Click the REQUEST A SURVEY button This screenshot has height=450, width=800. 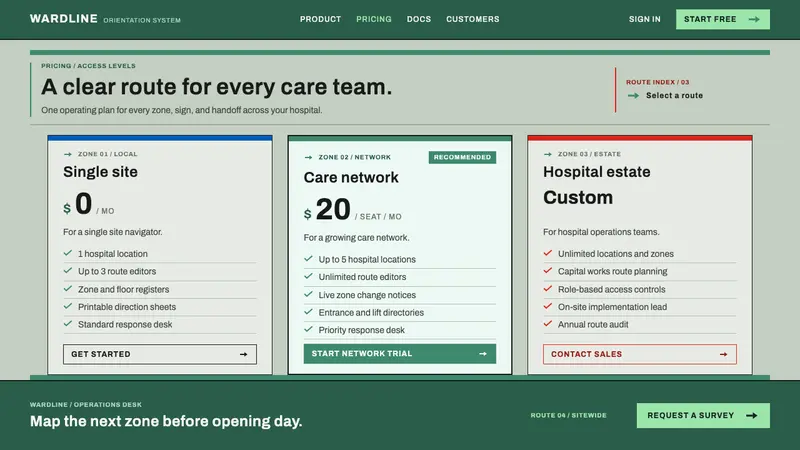(x=703, y=415)
